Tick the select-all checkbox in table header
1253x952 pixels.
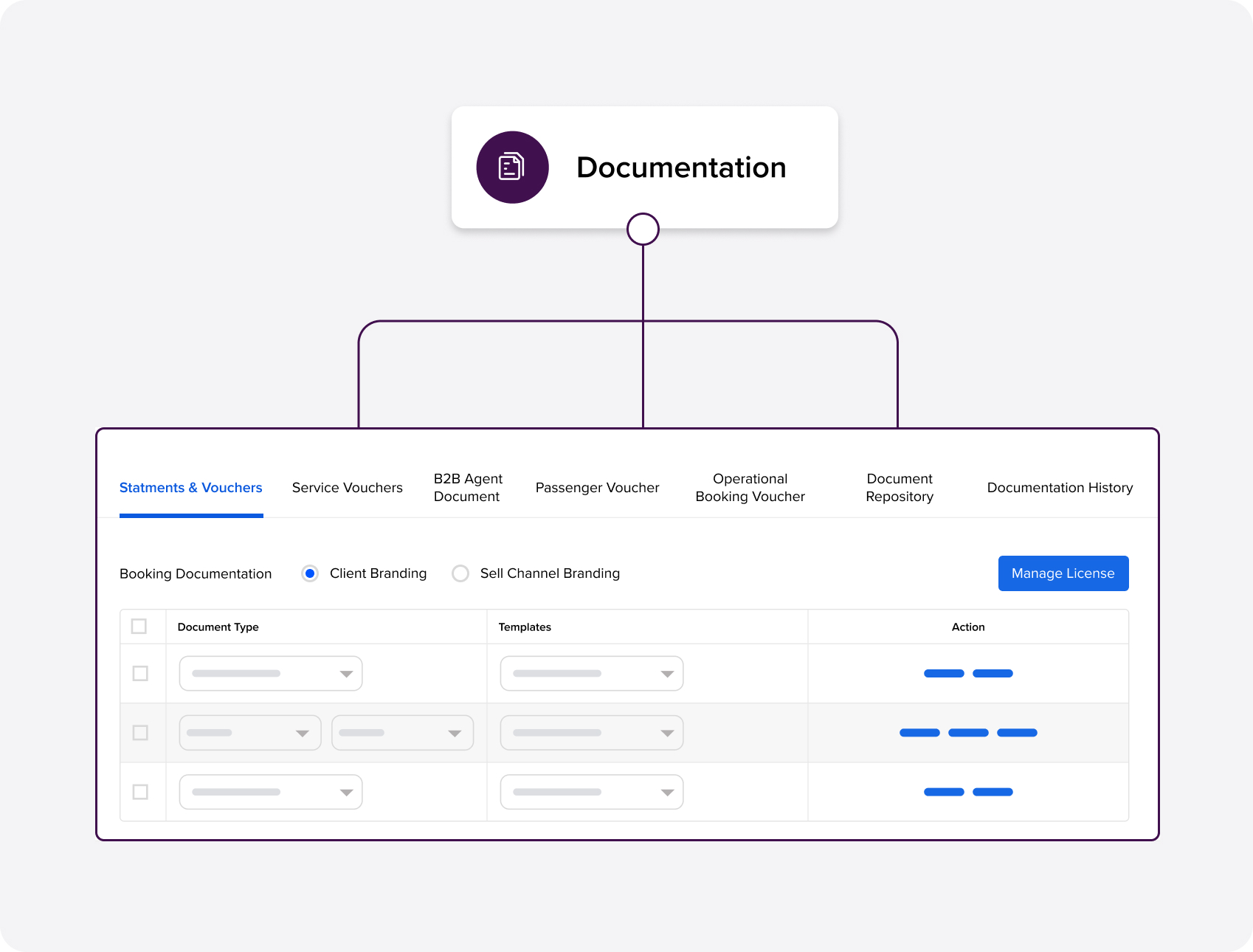[139, 627]
